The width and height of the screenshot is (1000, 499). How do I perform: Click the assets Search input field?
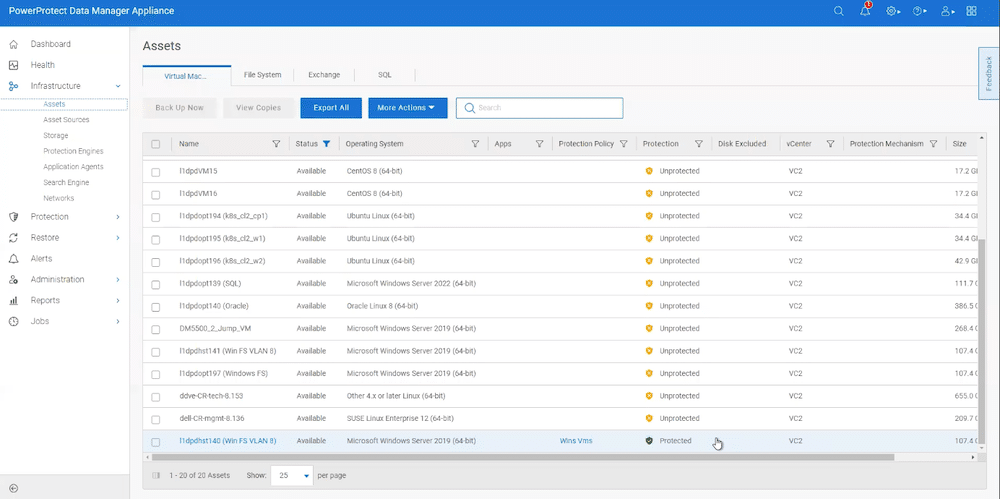[540, 108]
